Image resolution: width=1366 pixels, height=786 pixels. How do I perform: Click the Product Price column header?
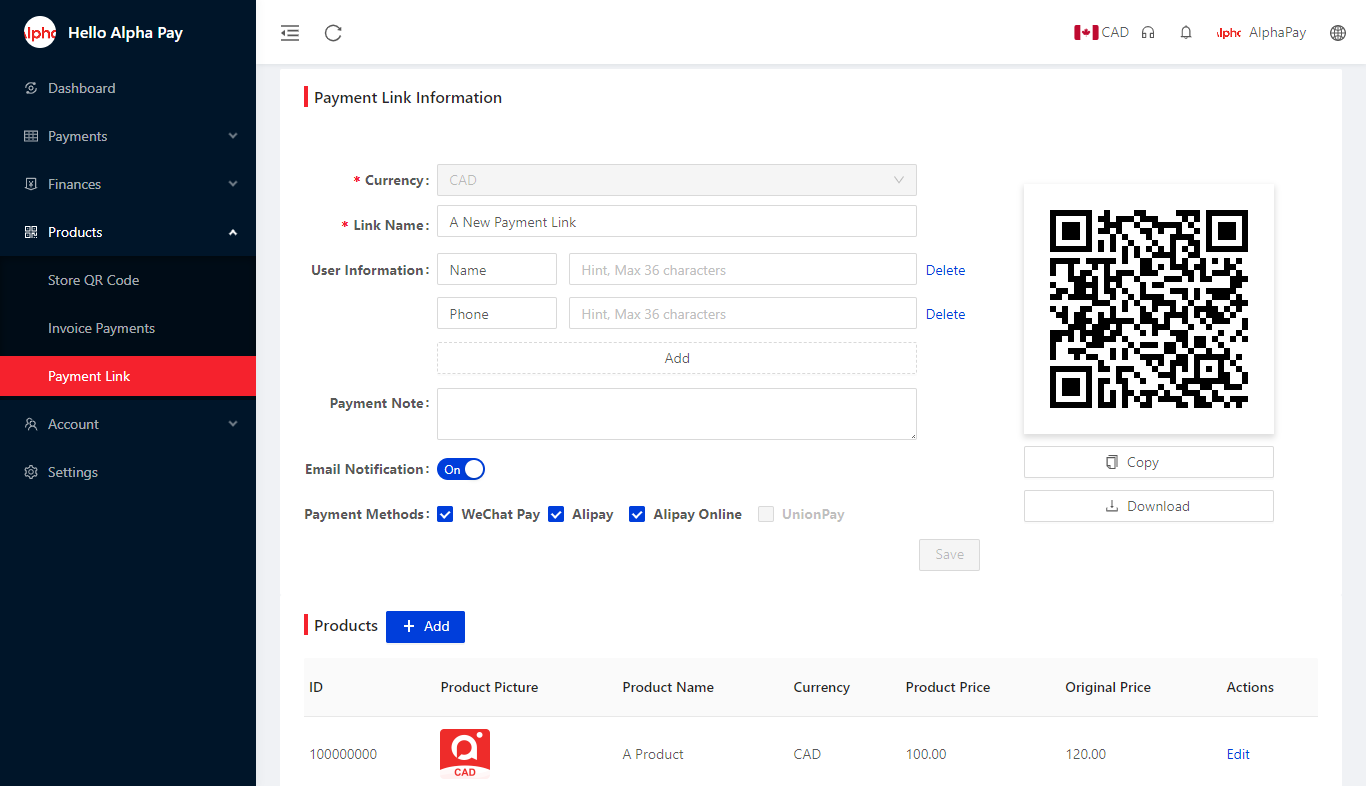(x=948, y=687)
